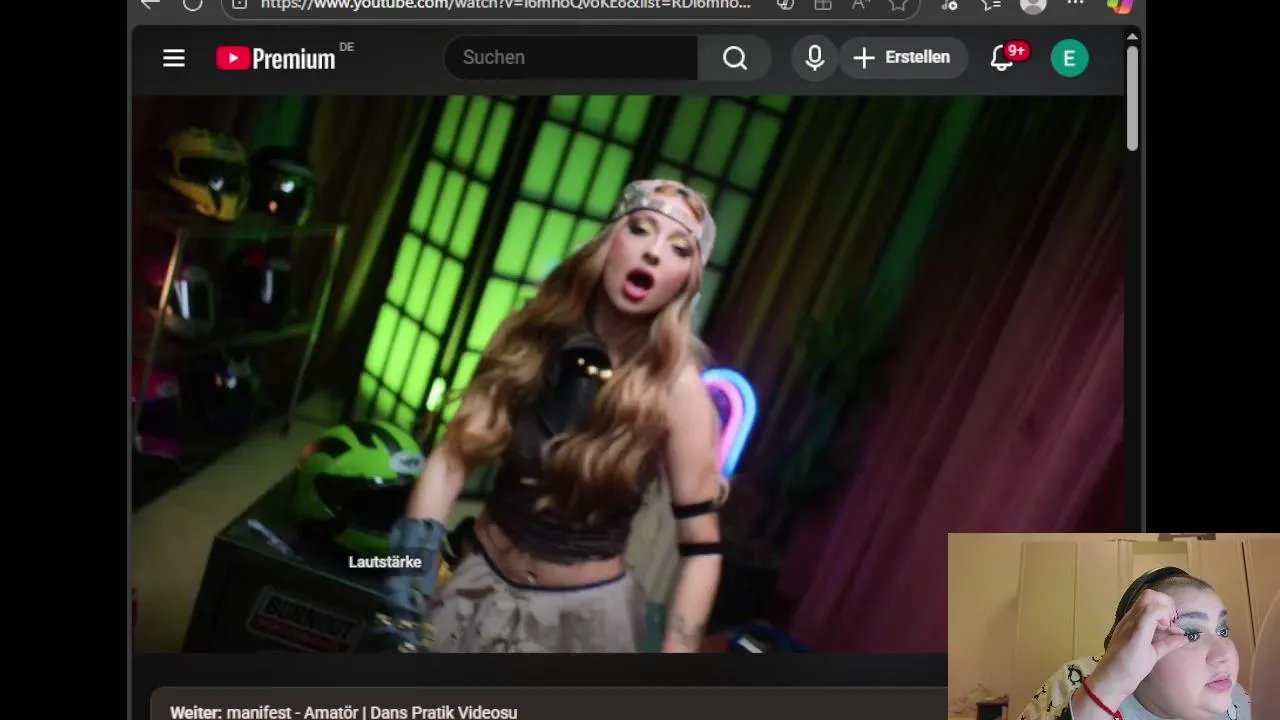
Task: Start voice search with microphone icon
Action: pyautogui.click(x=815, y=58)
